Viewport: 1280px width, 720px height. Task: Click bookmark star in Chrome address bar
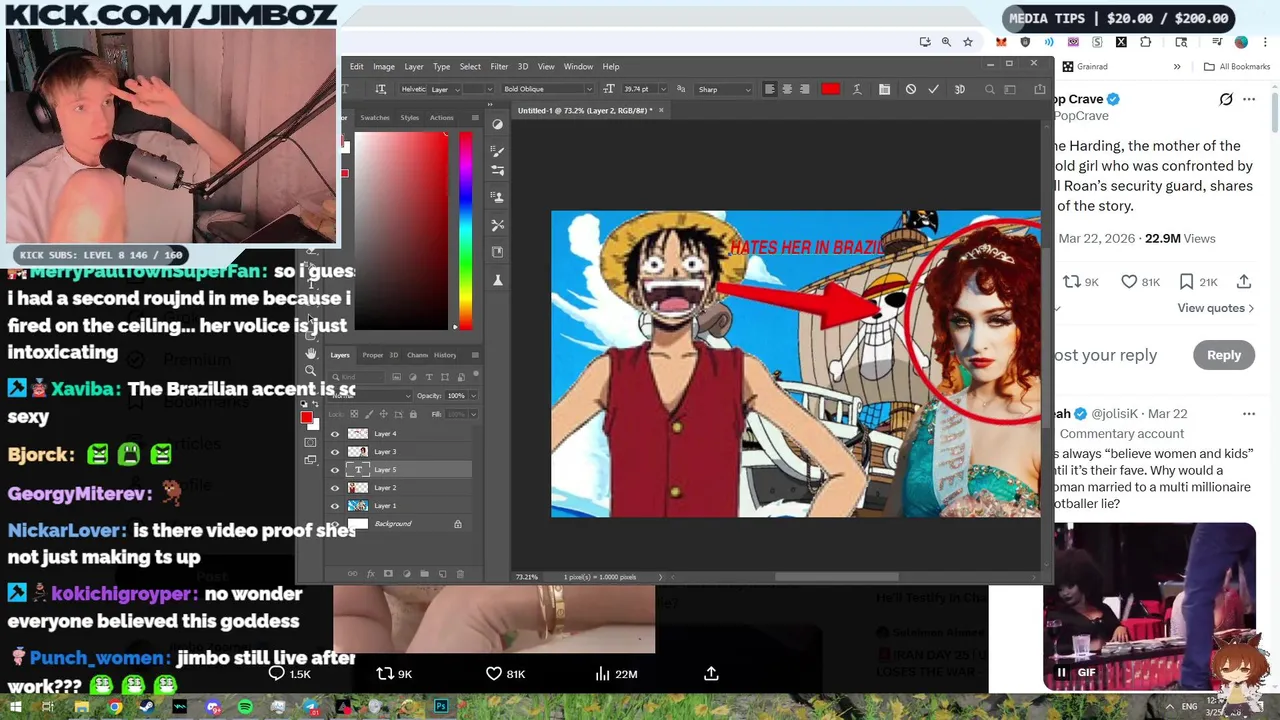point(968,42)
